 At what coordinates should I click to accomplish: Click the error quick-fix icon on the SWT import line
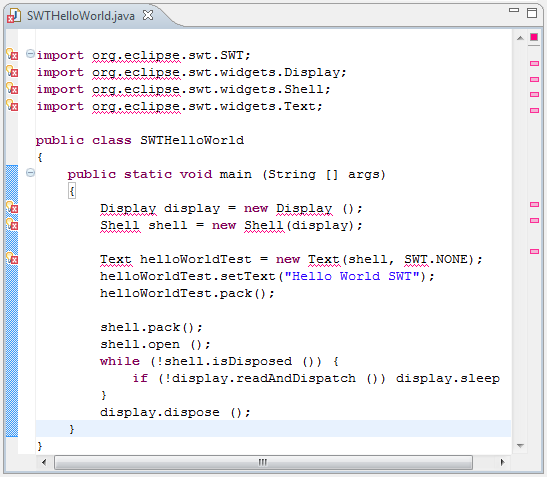click(x=12, y=54)
